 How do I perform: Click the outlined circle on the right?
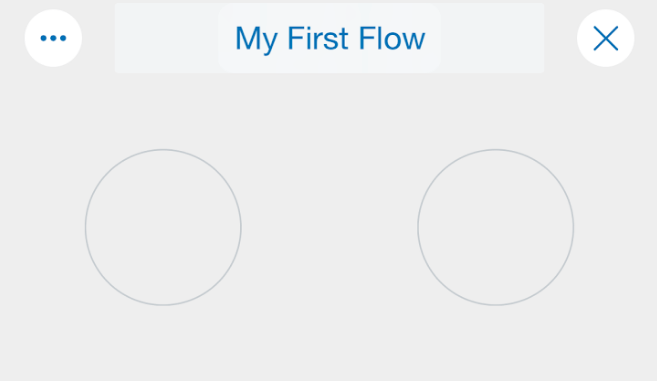pyautogui.click(x=495, y=227)
